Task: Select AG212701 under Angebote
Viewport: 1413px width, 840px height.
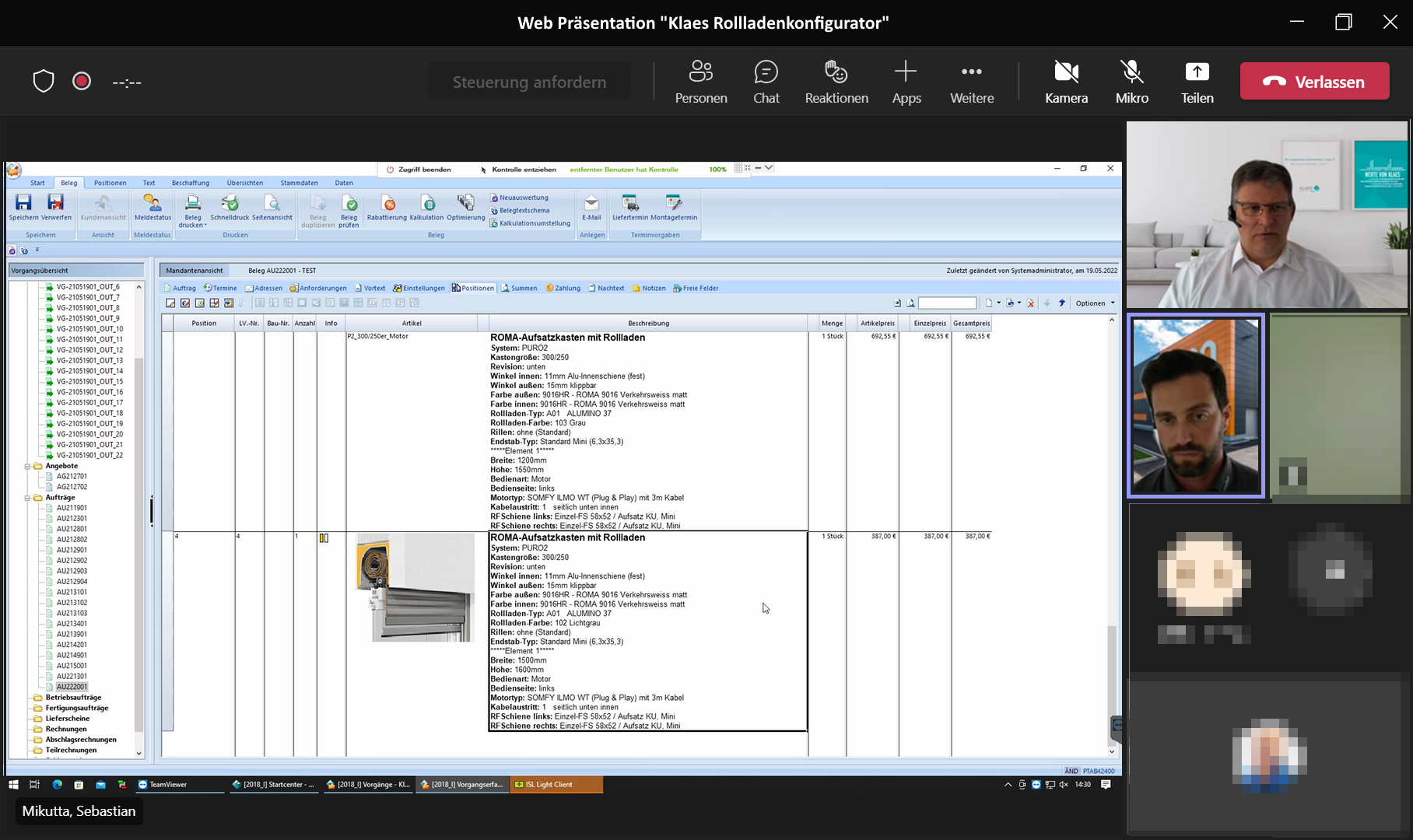Action: 72,476
